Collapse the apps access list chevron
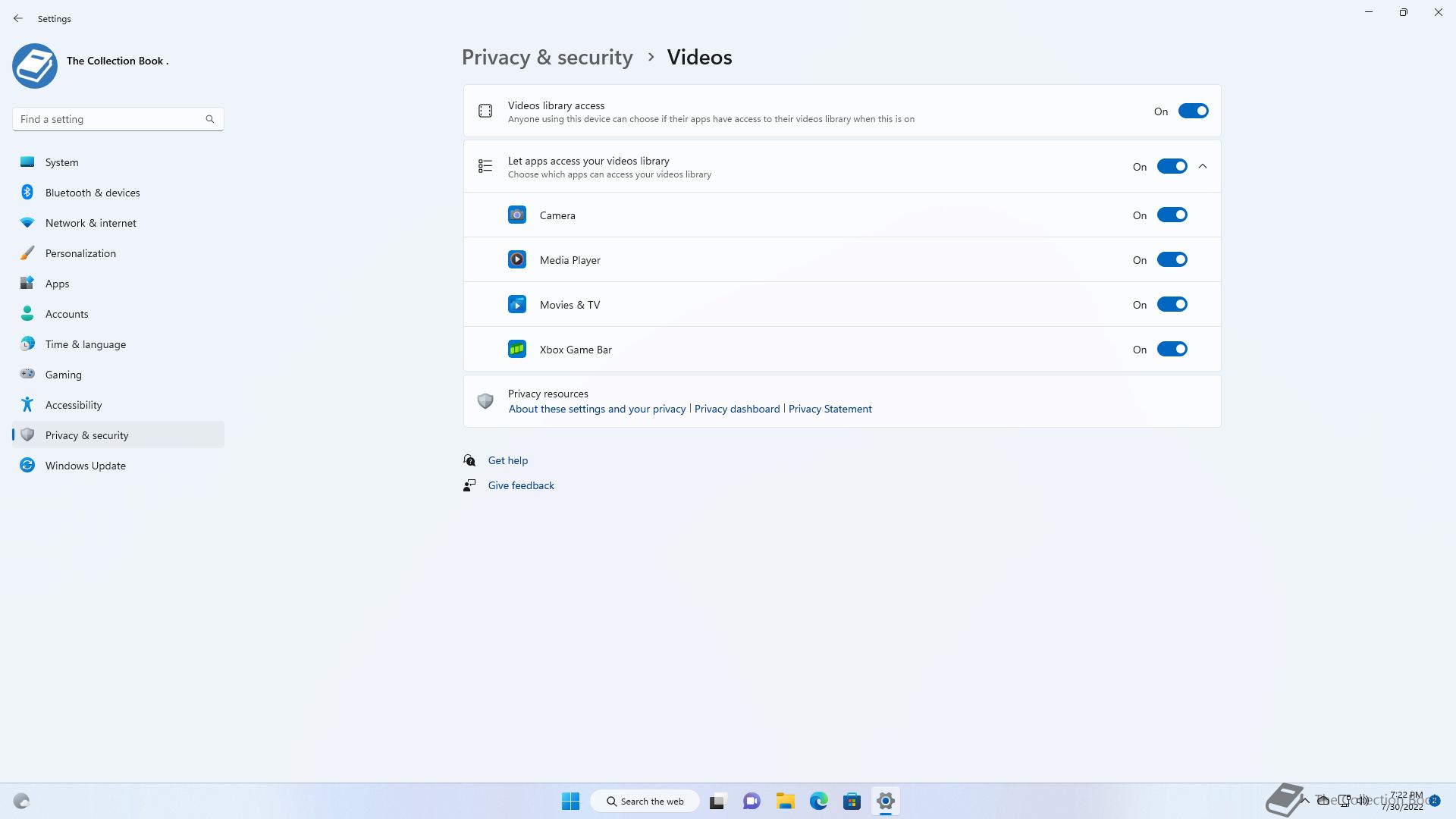The image size is (1456, 819). (x=1203, y=166)
